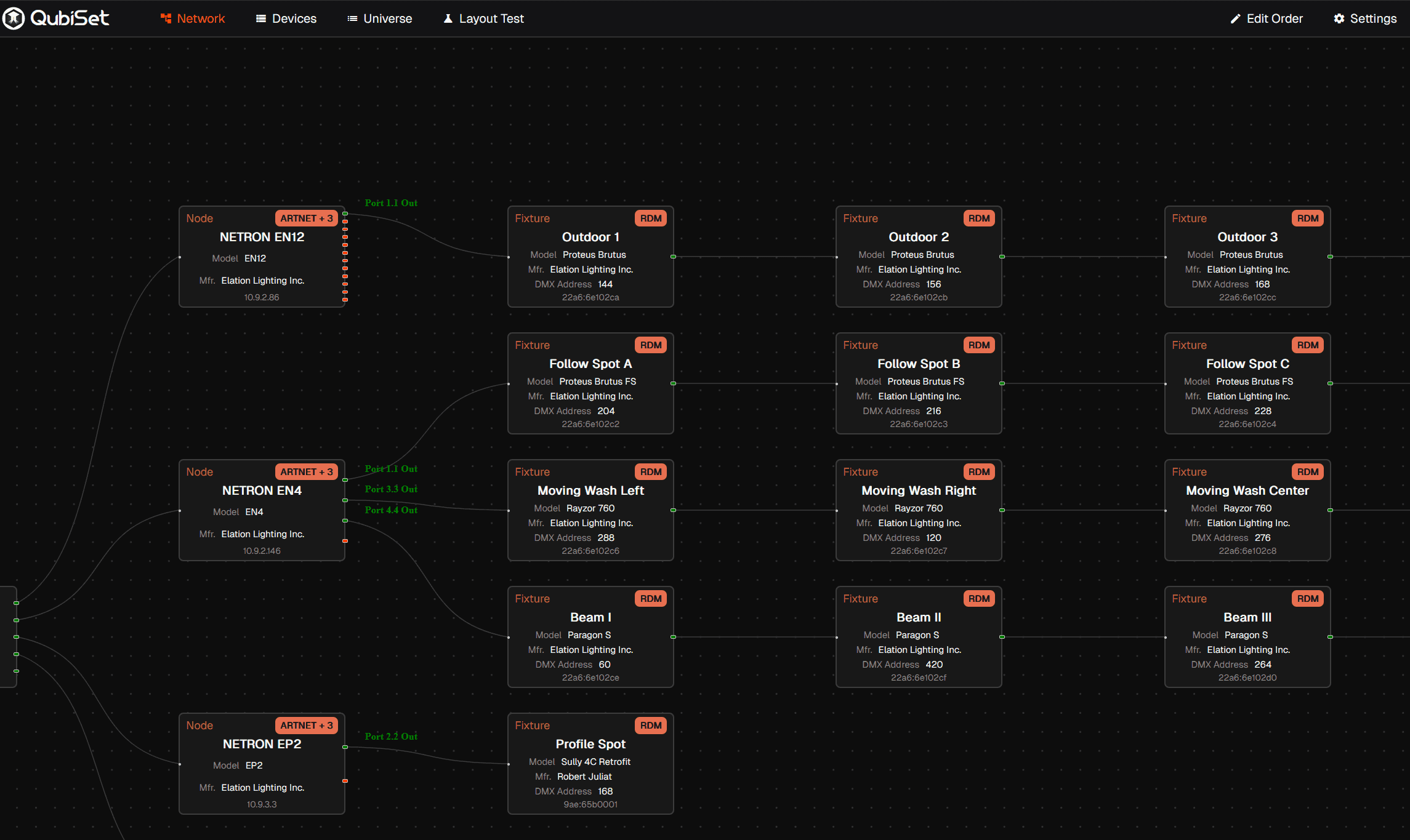Select the Outdoor 1 fixture title
The height and width of the screenshot is (840, 1410).
(590, 237)
